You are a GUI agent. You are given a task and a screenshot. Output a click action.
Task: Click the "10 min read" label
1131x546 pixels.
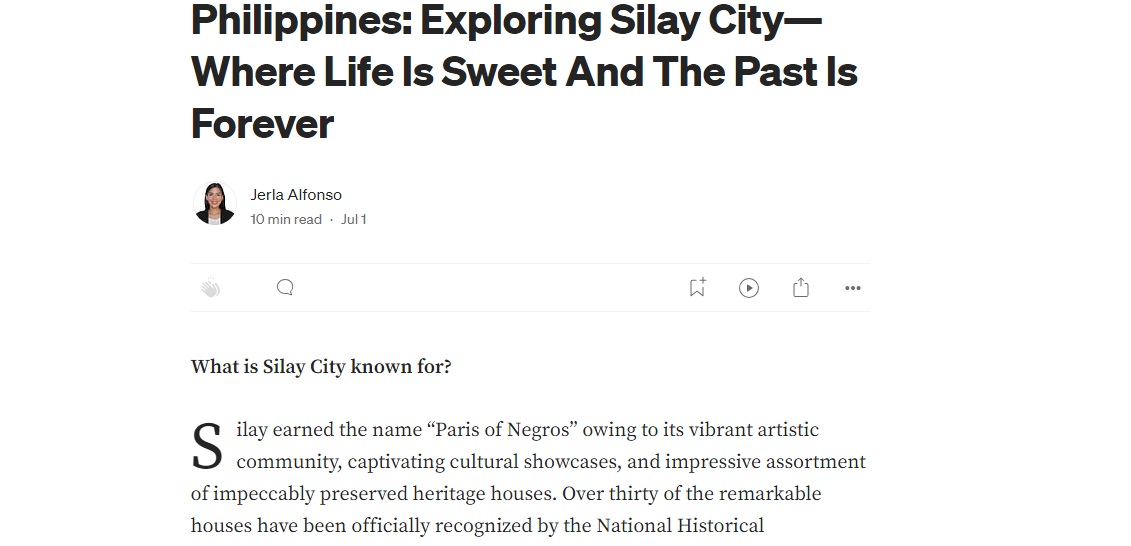point(286,219)
